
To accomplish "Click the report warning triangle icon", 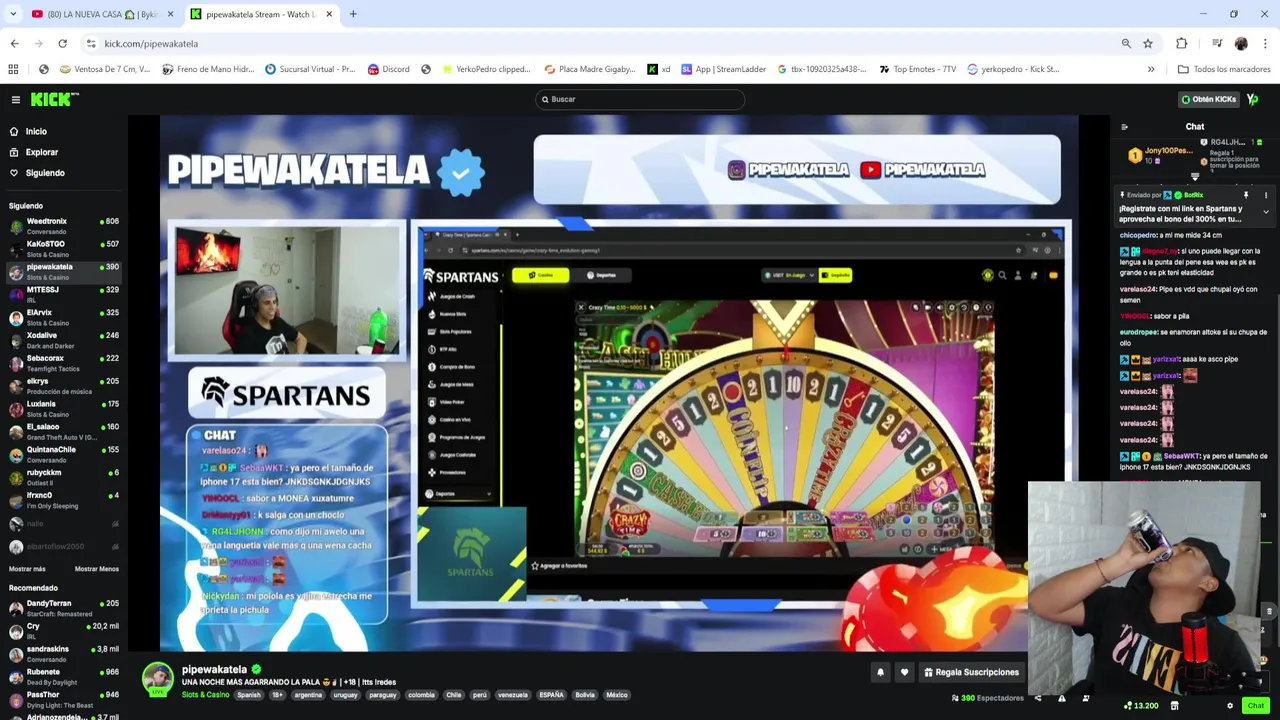I will [1061, 698].
